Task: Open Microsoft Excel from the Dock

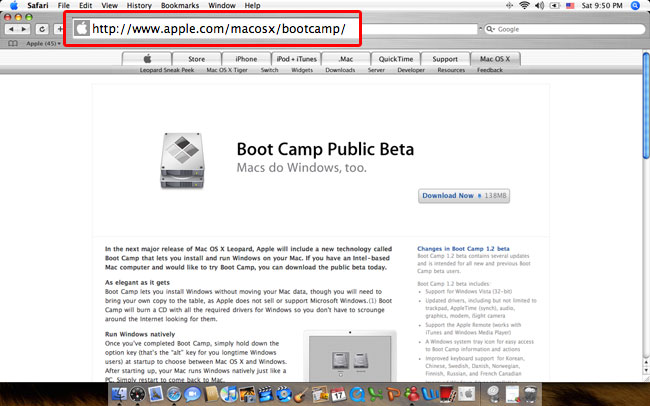Action: pos(375,394)
